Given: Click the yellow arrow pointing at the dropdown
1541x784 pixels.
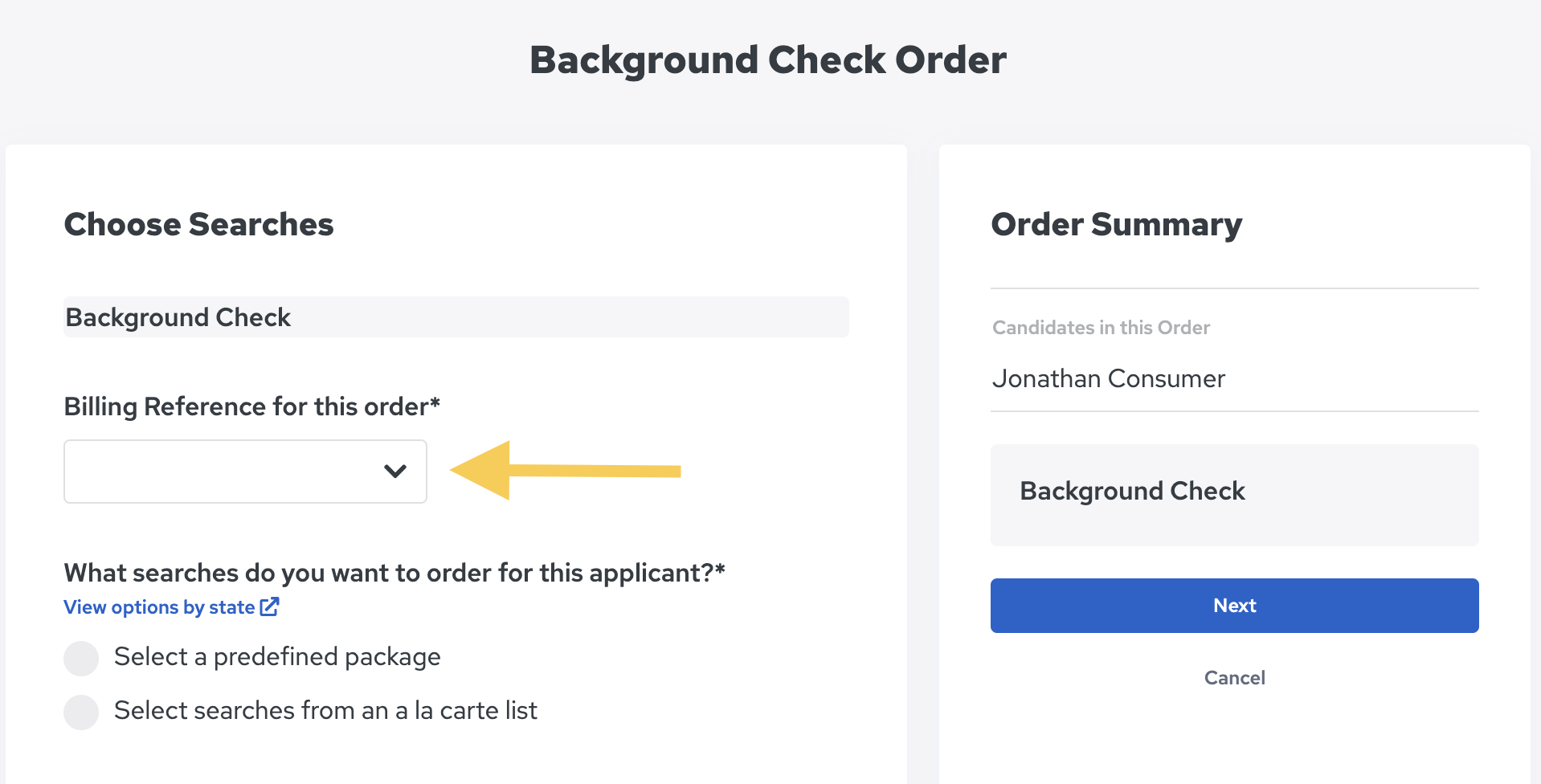Looking at the screenshot, I should [x=566, y=471].
